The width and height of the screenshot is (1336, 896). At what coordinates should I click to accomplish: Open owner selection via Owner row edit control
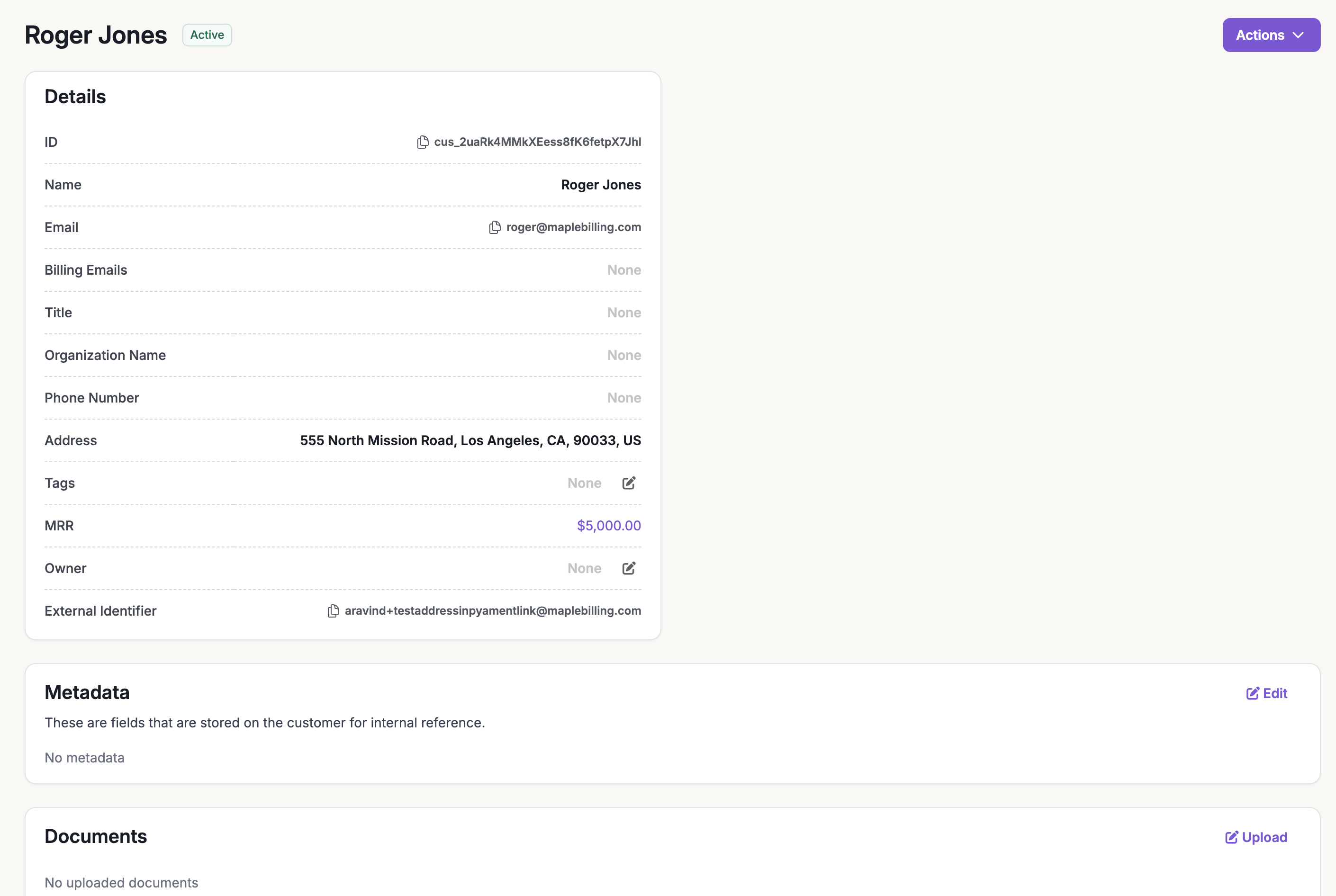click(x=629, y=568)
